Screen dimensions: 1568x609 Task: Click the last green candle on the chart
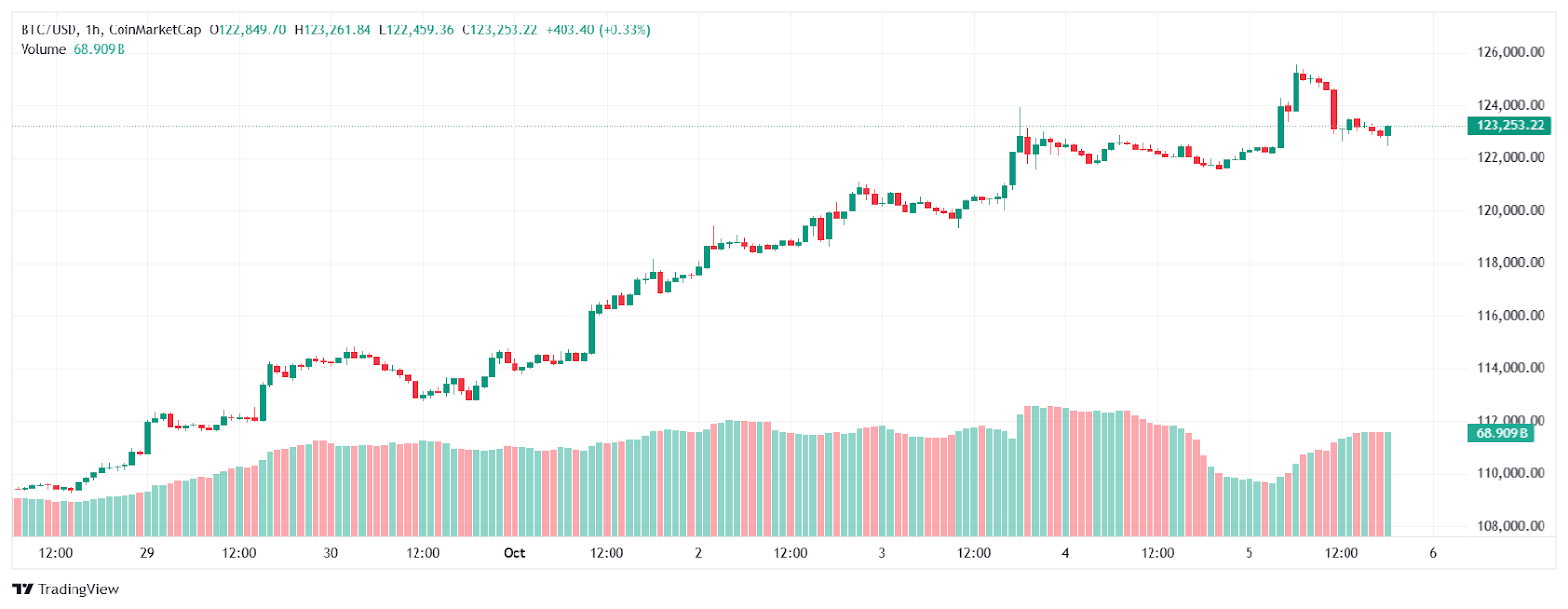(x=1388, y=130)
